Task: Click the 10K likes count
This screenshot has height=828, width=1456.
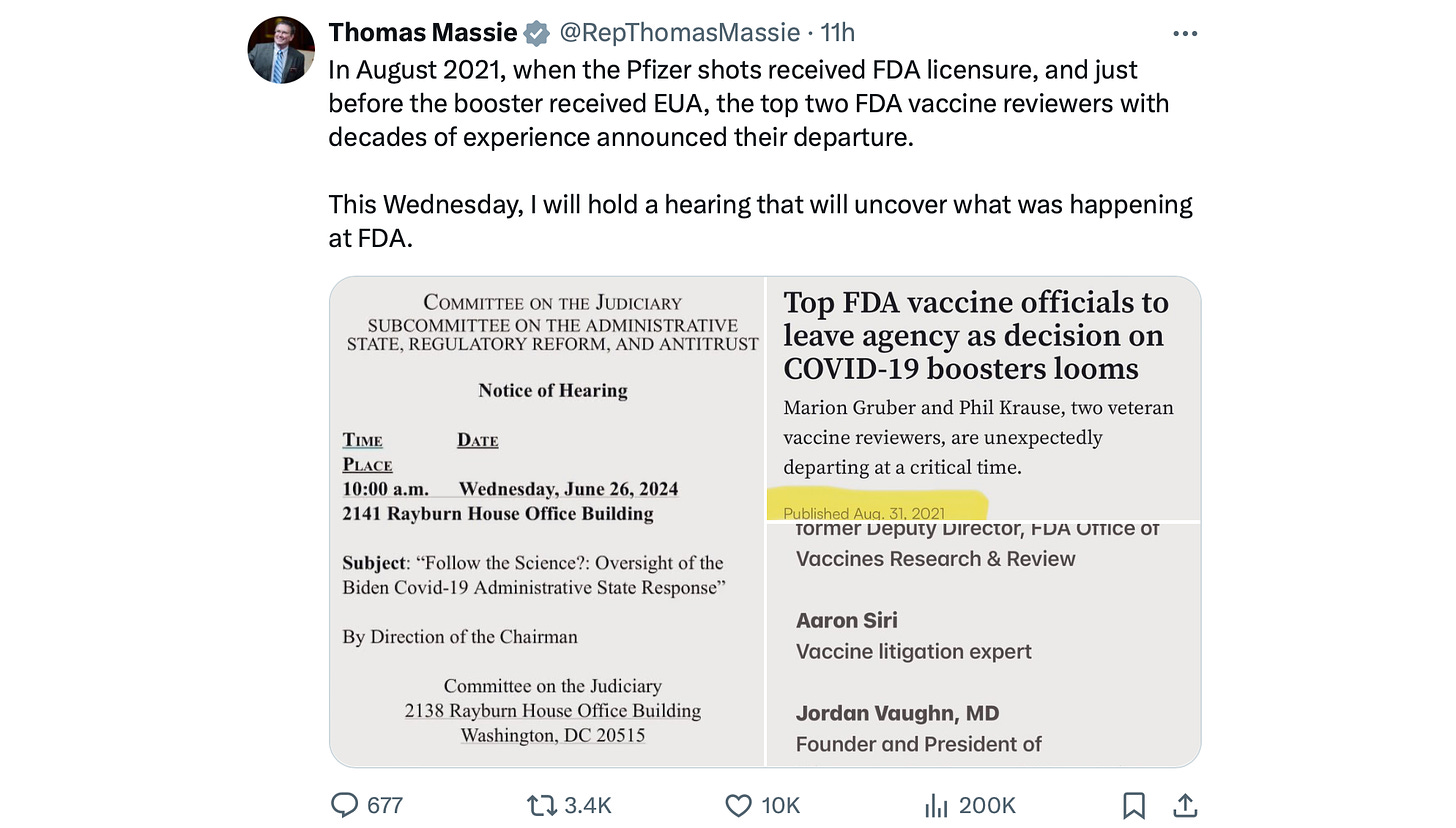Action: [x=780, y=805]
